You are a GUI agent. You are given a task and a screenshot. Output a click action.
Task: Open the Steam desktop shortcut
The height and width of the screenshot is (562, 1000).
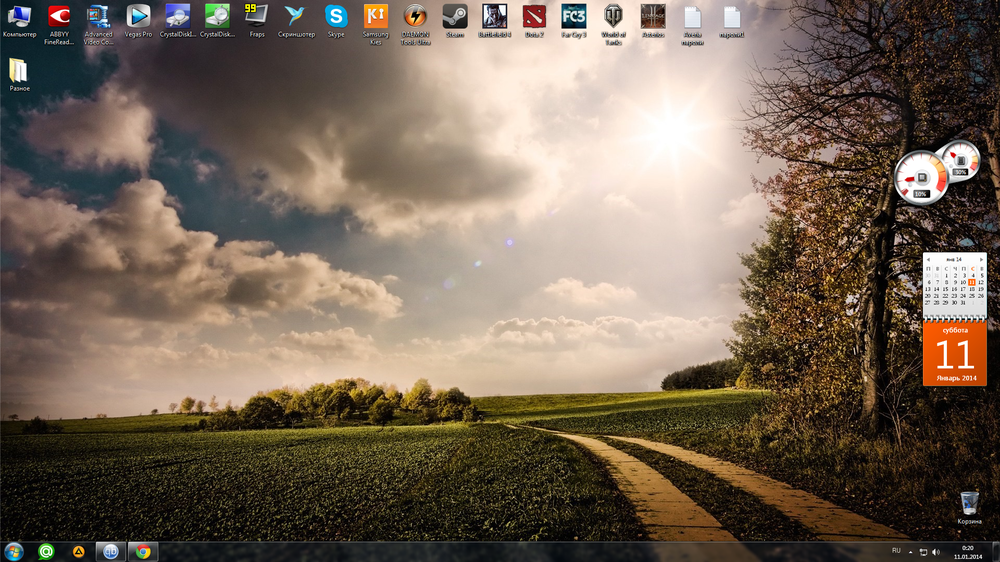(454, 17)
